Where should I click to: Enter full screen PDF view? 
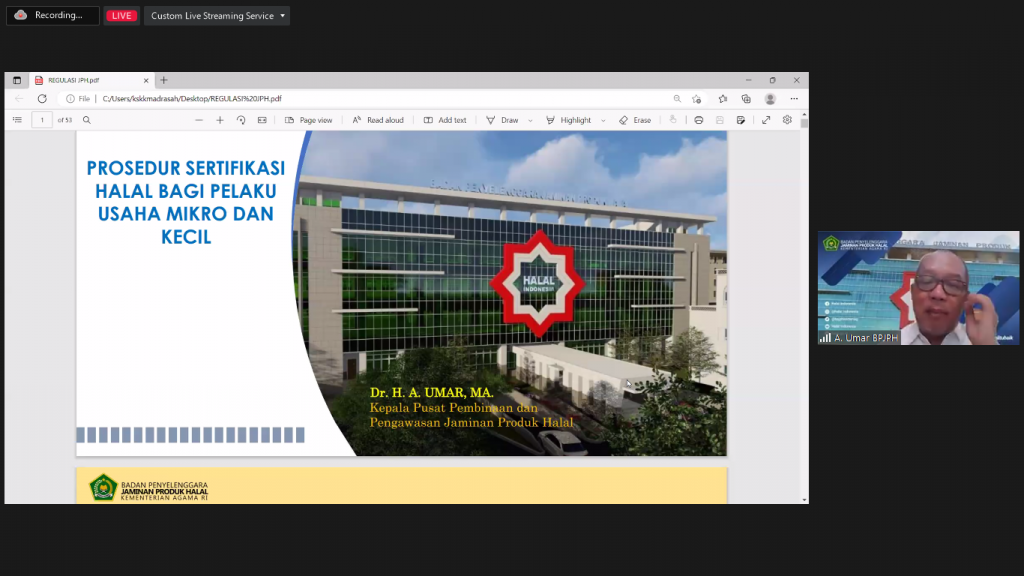coord(766,120)
